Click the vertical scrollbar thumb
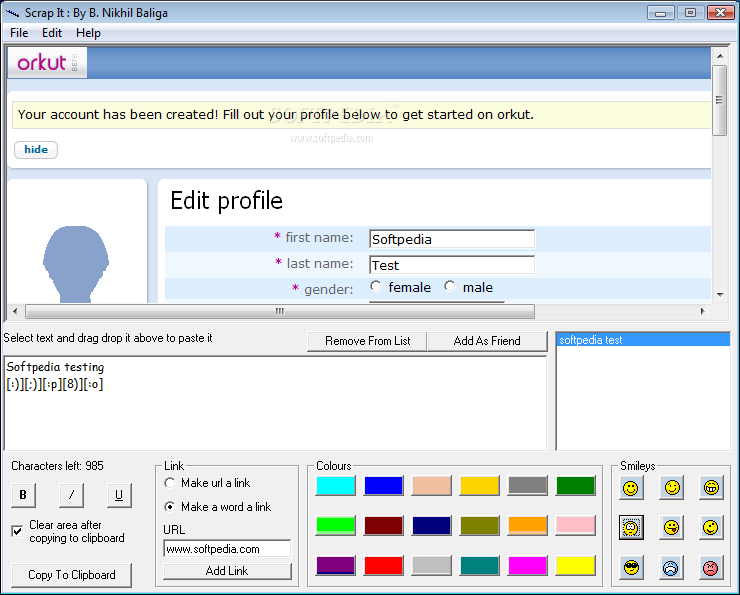 click(720, 101)
